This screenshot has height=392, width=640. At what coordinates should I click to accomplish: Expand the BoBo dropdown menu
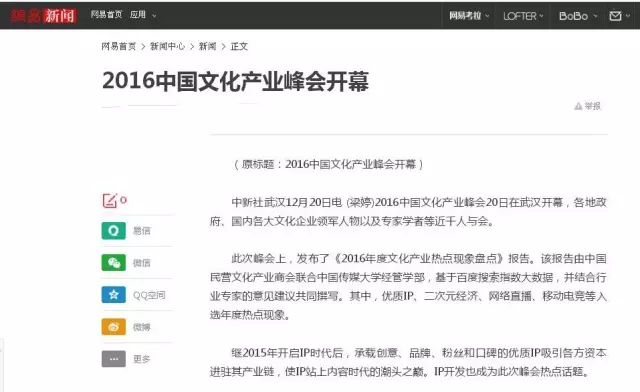pos(578,16)
